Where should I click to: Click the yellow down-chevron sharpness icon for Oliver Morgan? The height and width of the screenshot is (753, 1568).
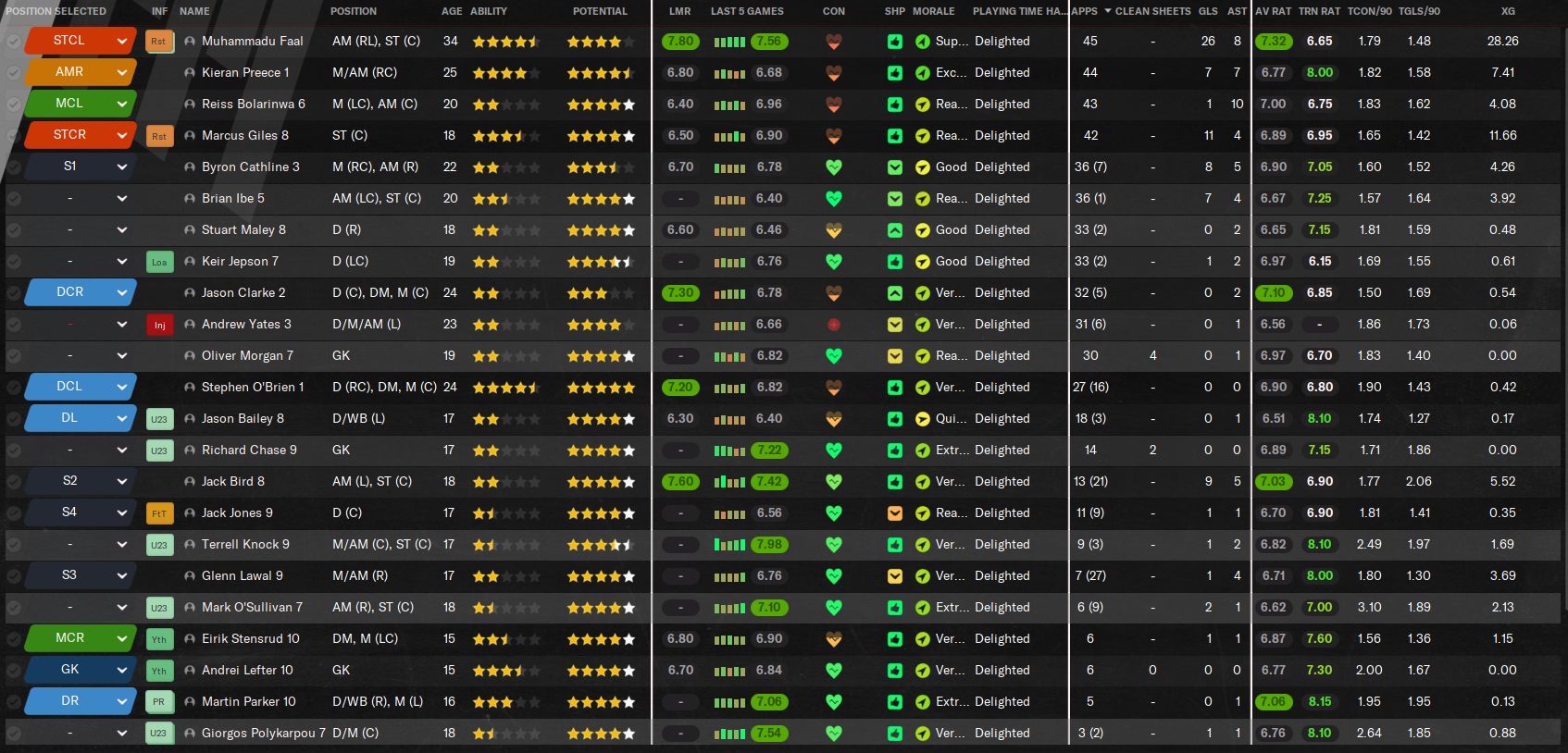(x=895, y=356)
